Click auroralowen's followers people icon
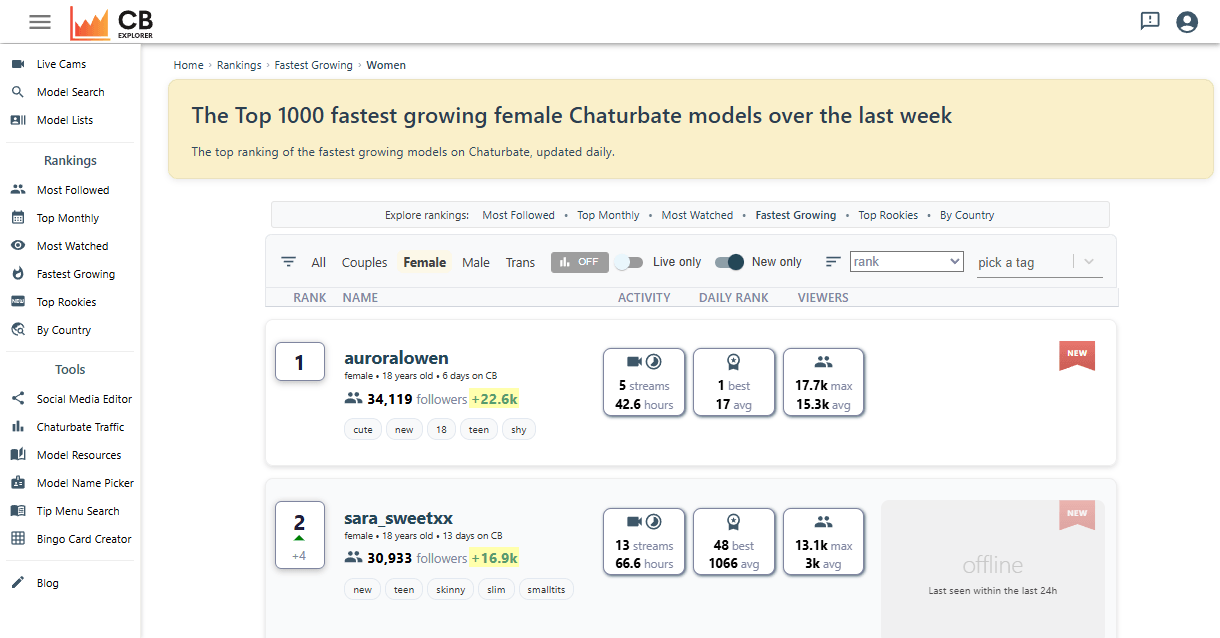 [353, 399]
